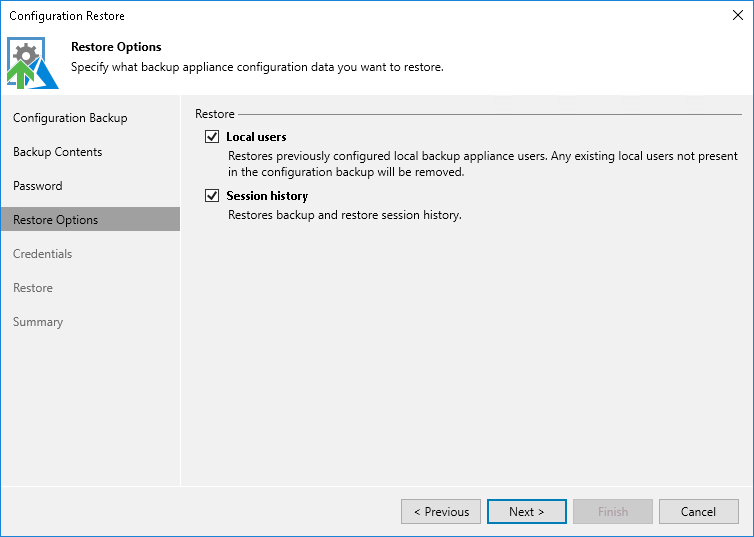Click the Credentials step in sidebar
Image resolution: width=754 pixels, height=537 pixels.
43,254
